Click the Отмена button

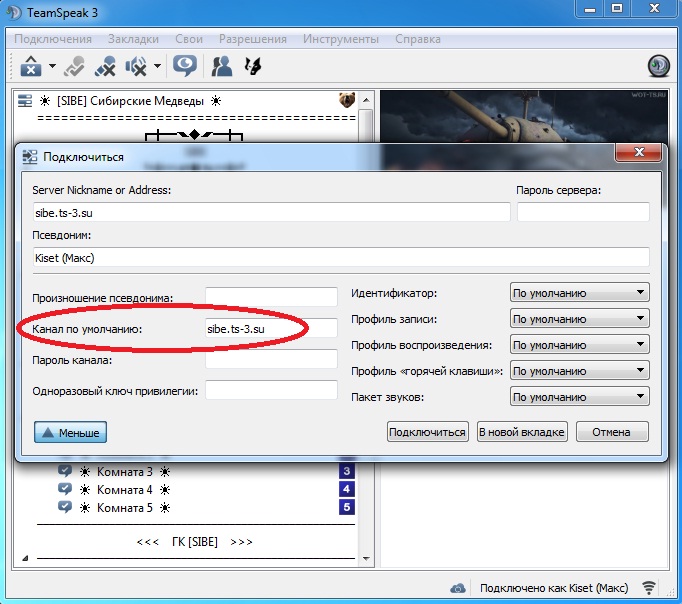[612, 432]
